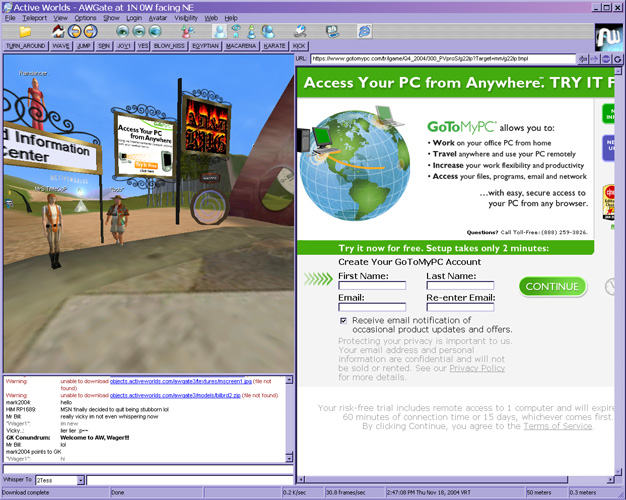The height and width of the screenshot is (500, 626).
Task: Click the teleport Forward arrow icon
Action: tap(91, 31)
